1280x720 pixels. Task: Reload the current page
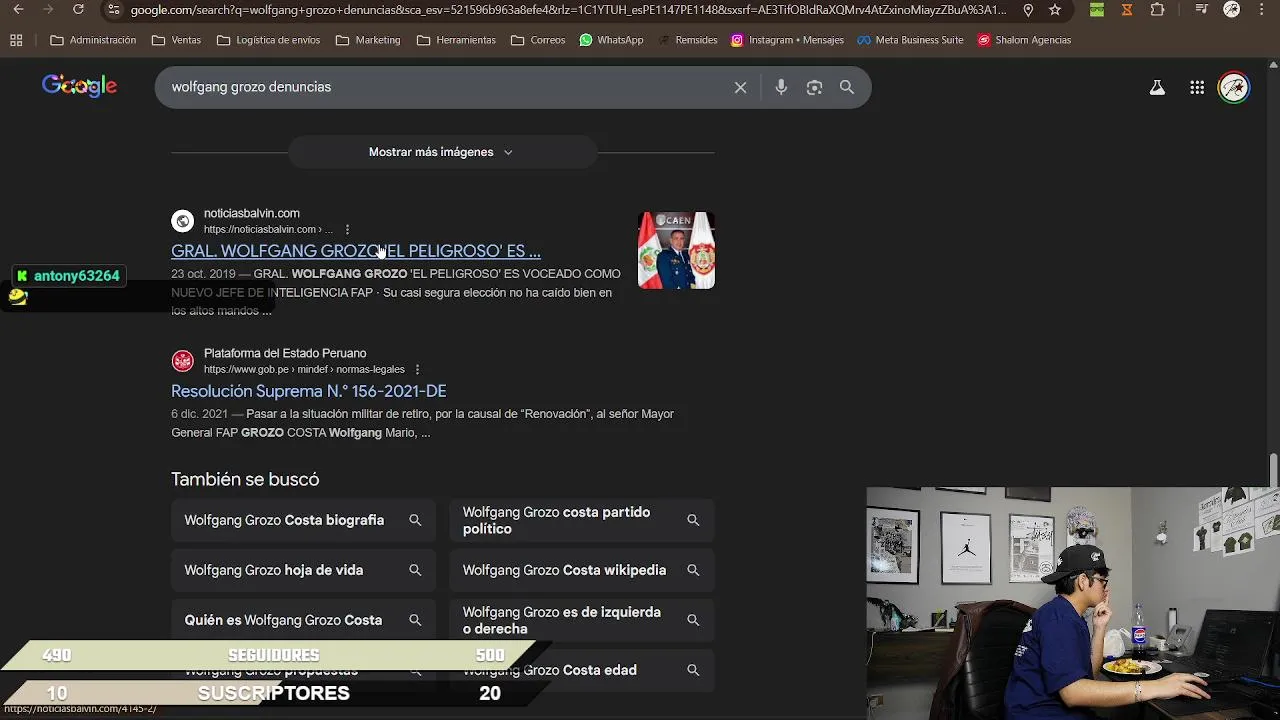78,10
